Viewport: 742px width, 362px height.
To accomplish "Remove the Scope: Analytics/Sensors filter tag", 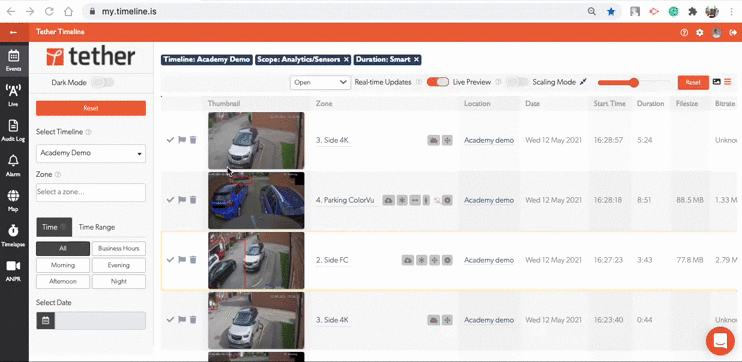I will coord(346,60).
